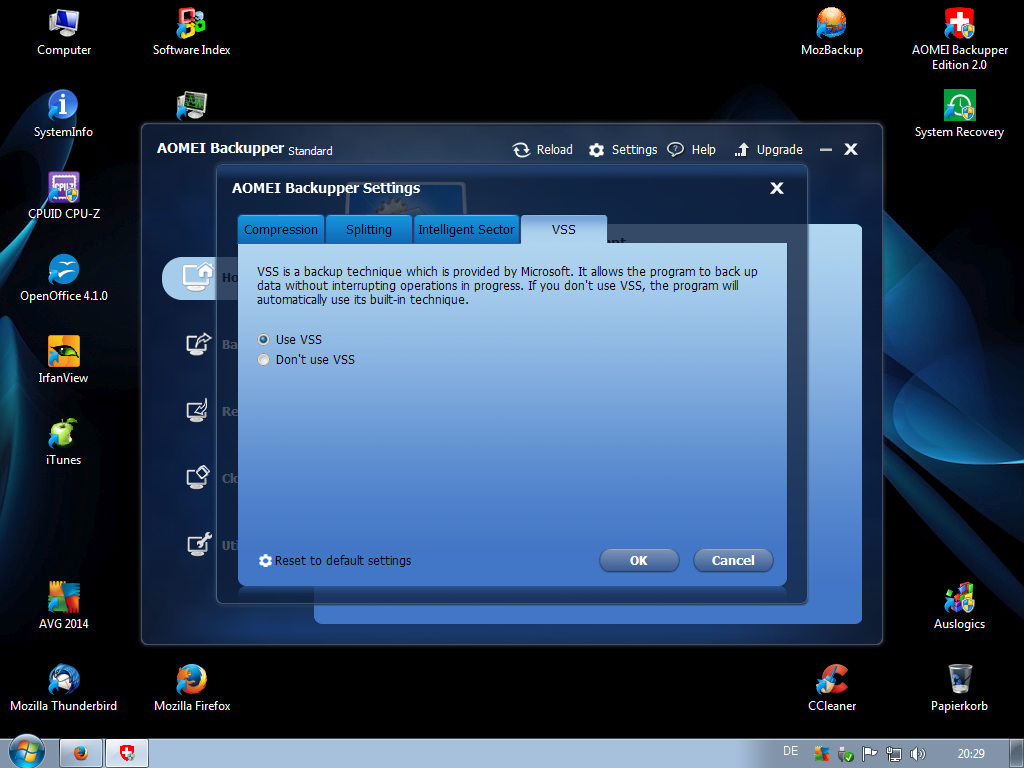Select the iTunes desktop icon
This screenshot has height=768, width=1024.
click(63, 442)
